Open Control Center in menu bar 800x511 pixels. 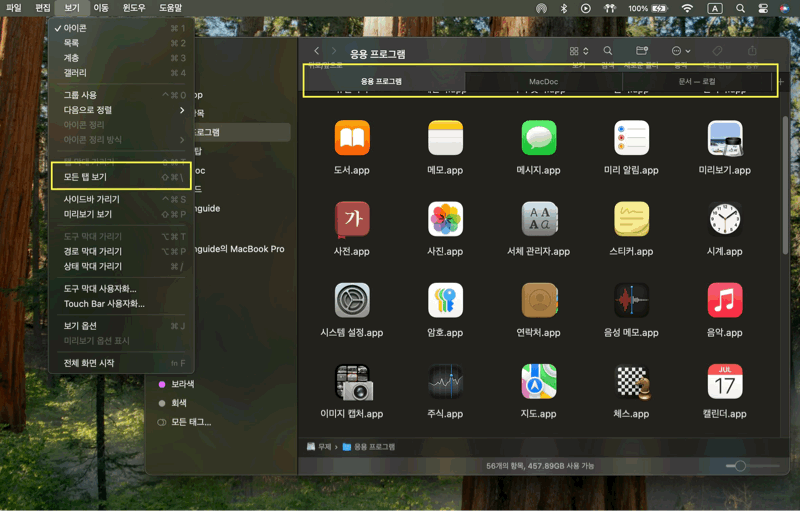(763, 8)
